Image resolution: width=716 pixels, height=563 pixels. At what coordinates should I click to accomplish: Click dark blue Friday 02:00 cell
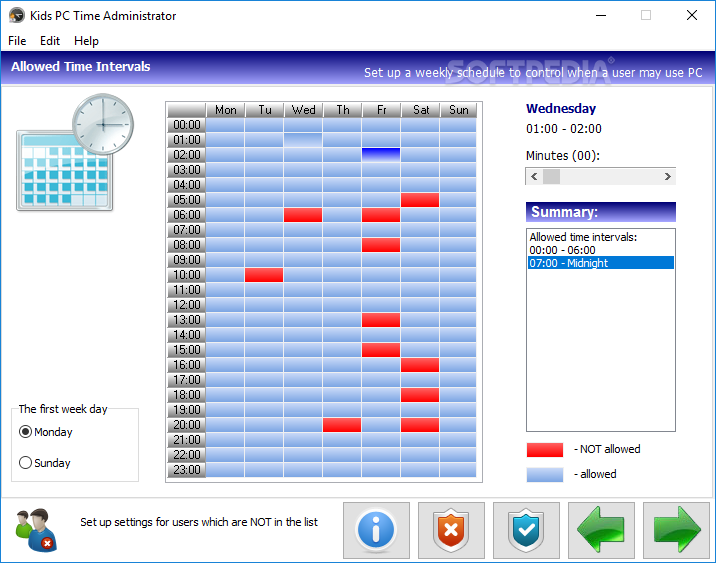pos(381,155)
